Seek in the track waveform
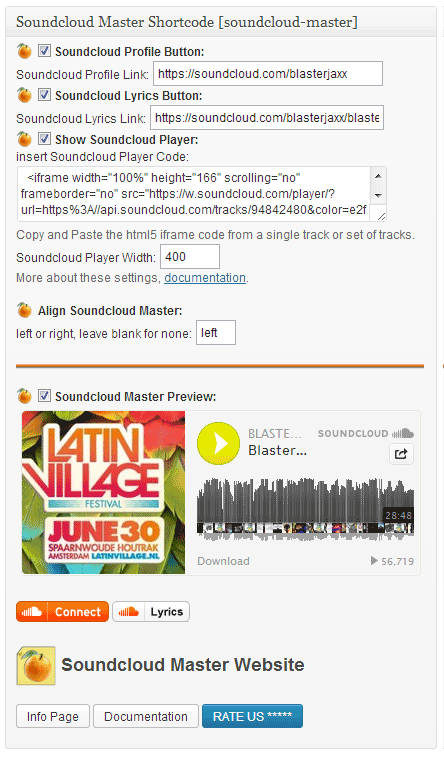This screenshot has height=757, width=444. click(x=305, y=509)
